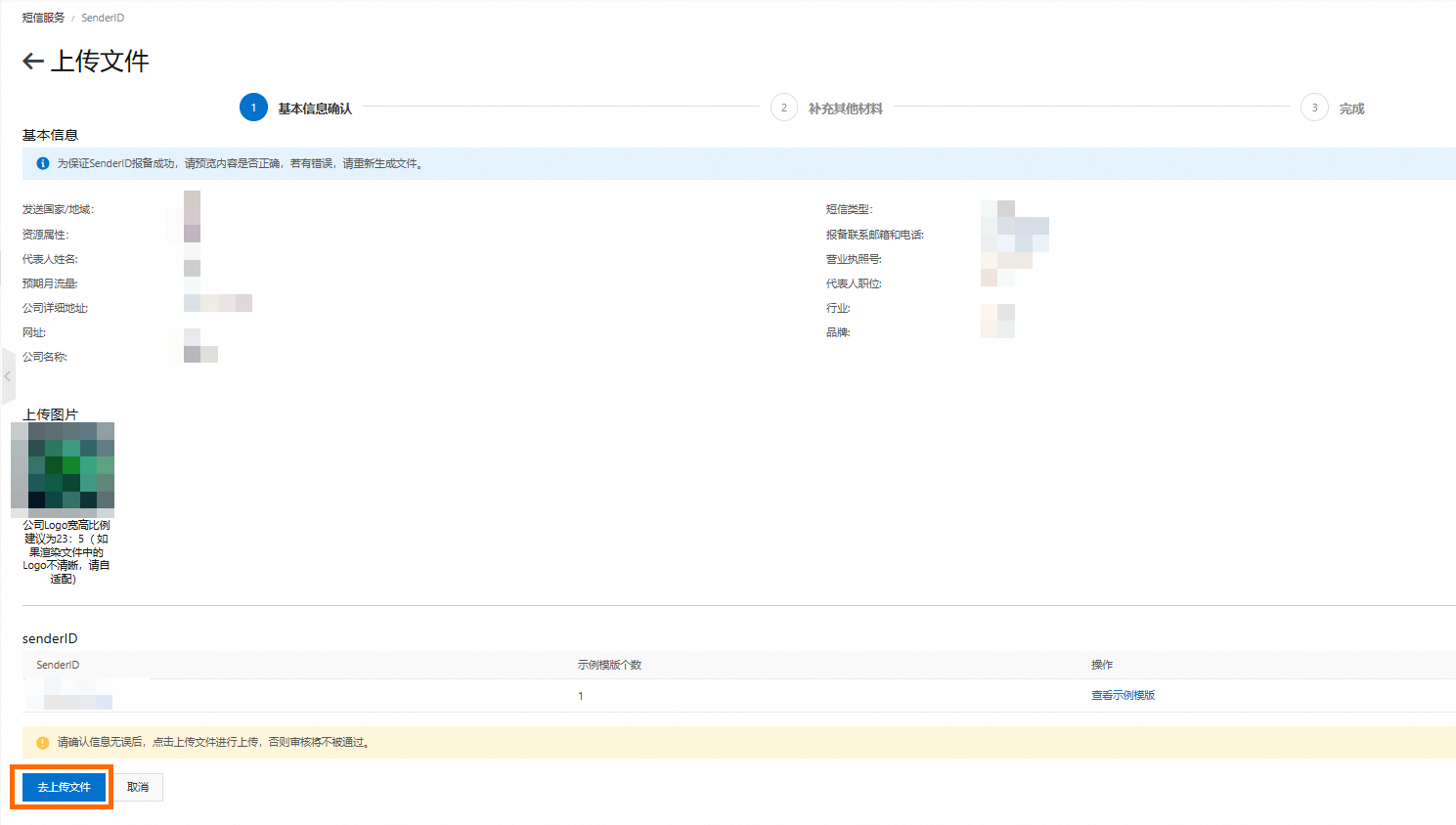The width and height of the screenshot is (1456, 825).
Task: Select step 2 circle 补充其他材料
Action: point(783,108)
